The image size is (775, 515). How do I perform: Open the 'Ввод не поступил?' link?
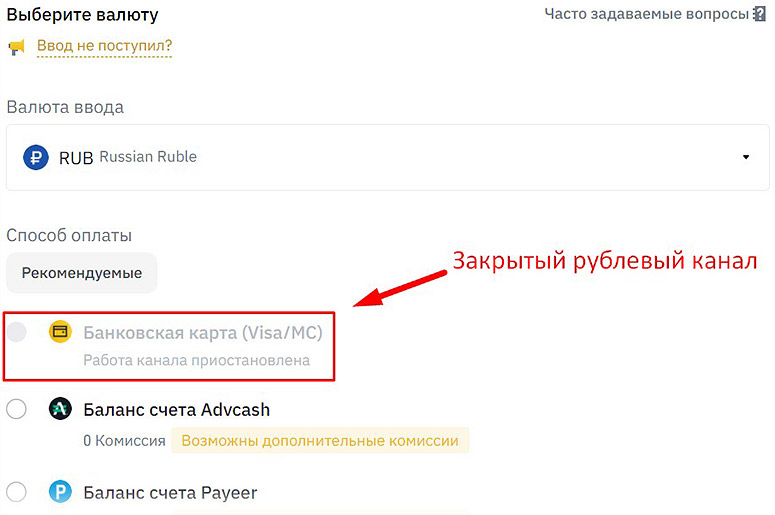coord(104,45)
